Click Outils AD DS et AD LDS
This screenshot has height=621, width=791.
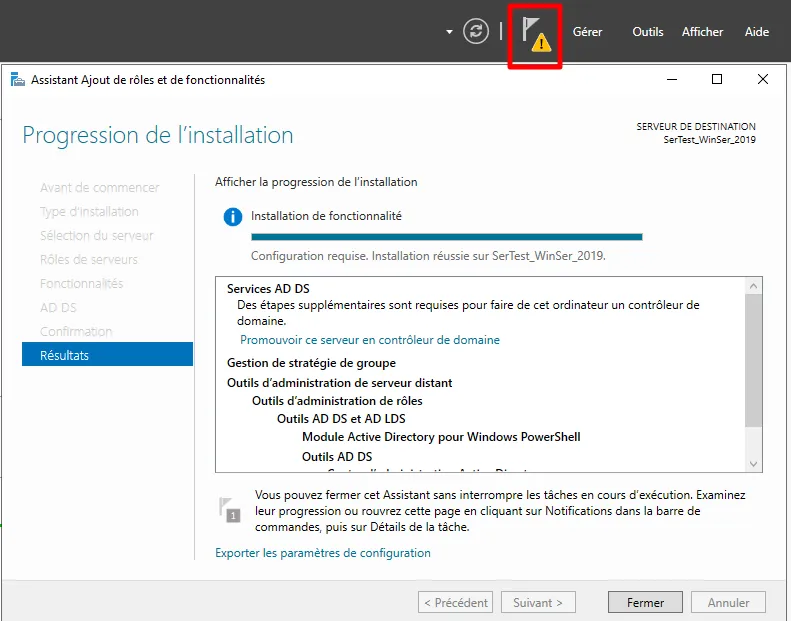coord(341,419)
